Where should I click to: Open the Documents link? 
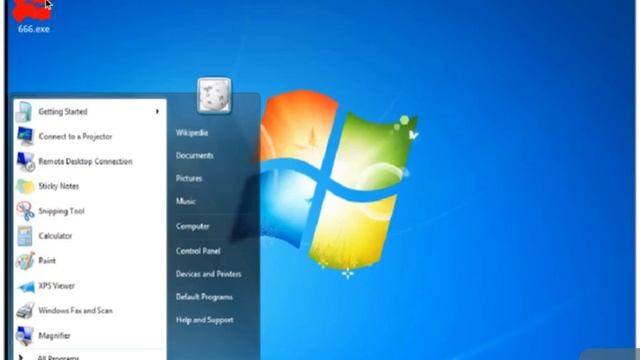(195, 156)
